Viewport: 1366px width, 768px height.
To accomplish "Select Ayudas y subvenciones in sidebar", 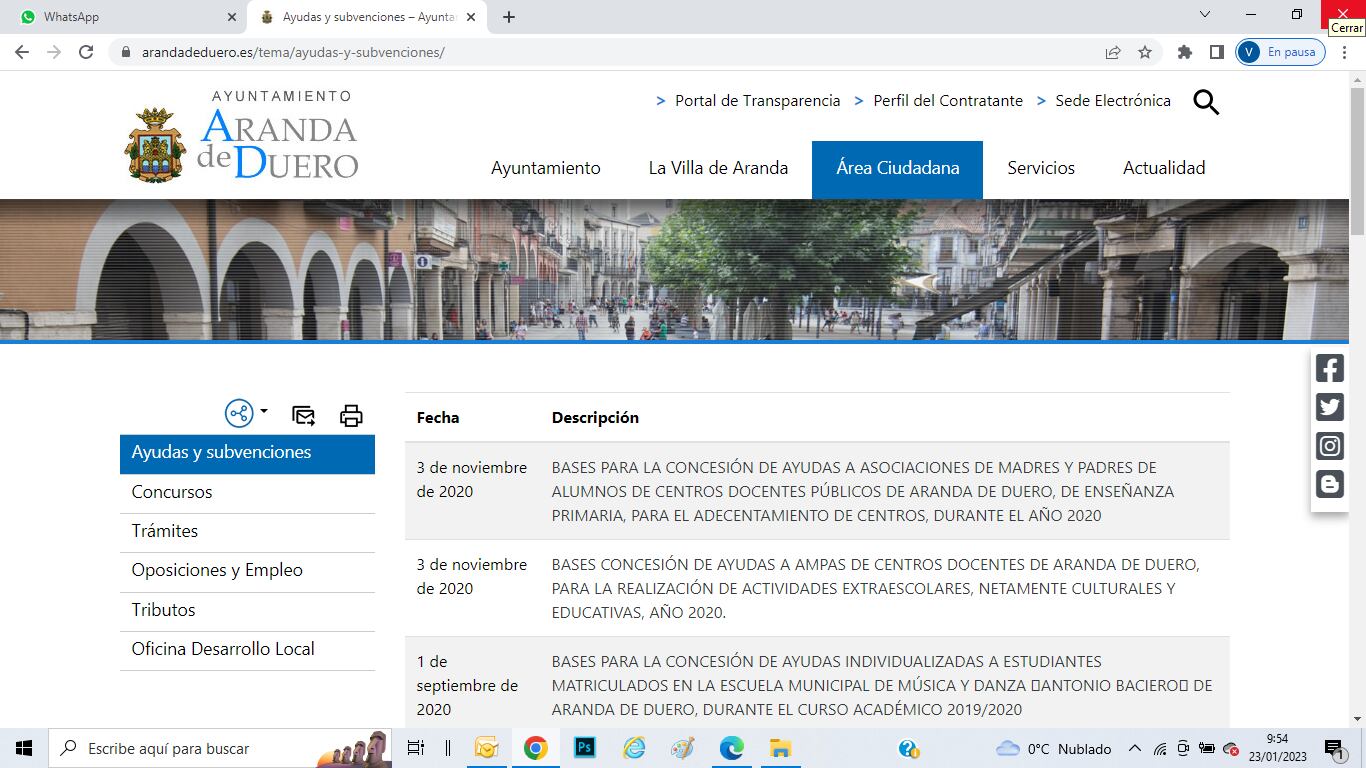I will pyautogui.click(x=247, y=453).
